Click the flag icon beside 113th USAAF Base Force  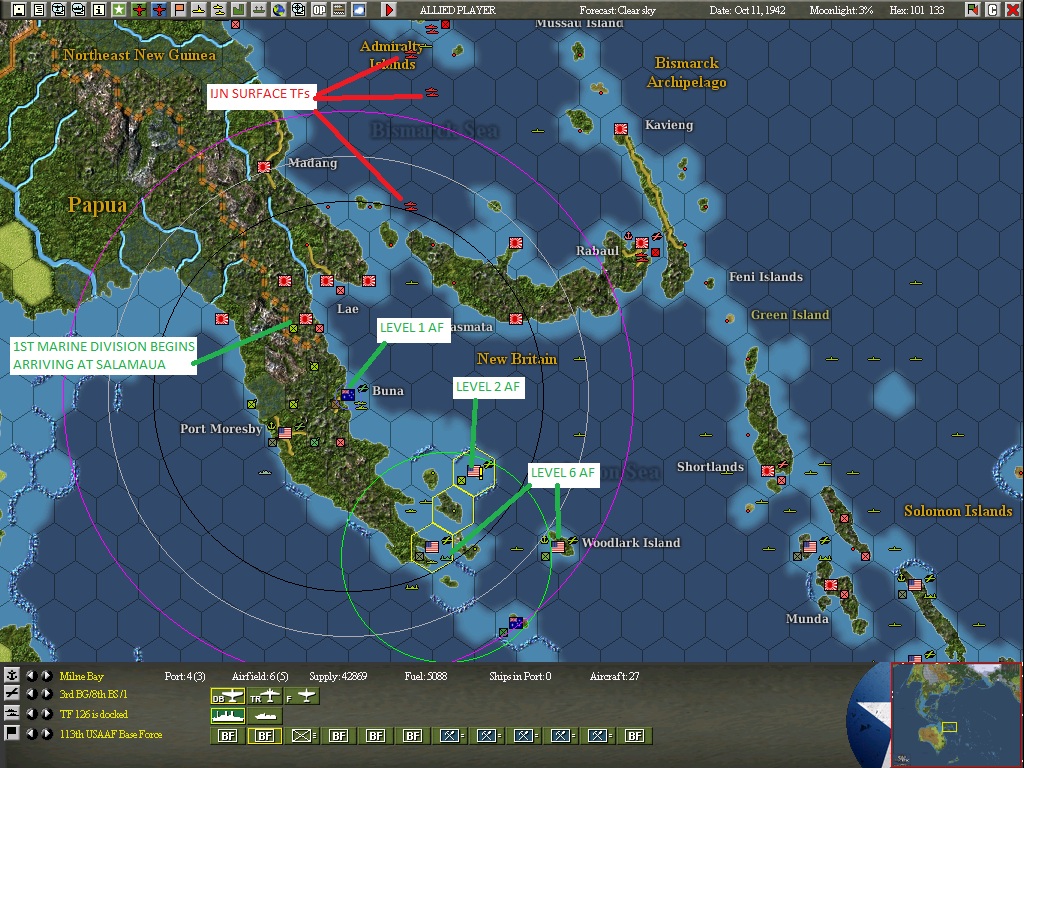coord(12,733)
